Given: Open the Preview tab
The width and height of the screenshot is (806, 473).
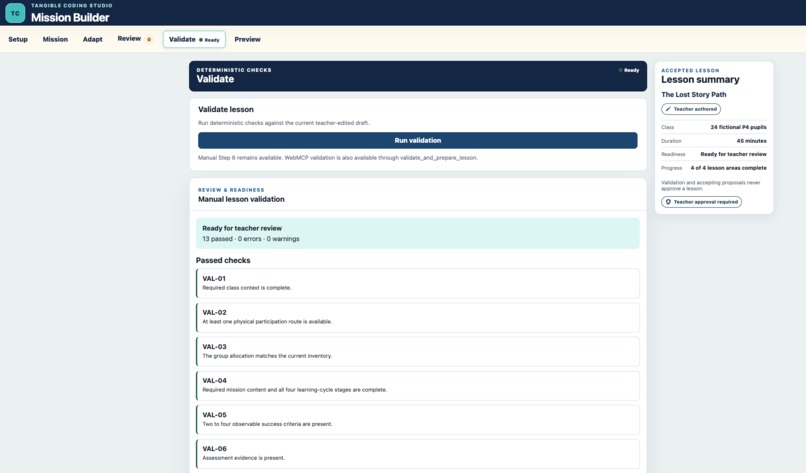Looking at the screenshot, I should (x=247, y=39).
